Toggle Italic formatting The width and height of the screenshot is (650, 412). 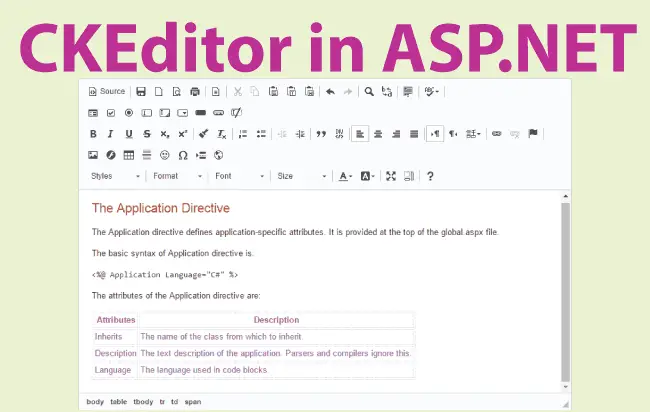(110, 134)
